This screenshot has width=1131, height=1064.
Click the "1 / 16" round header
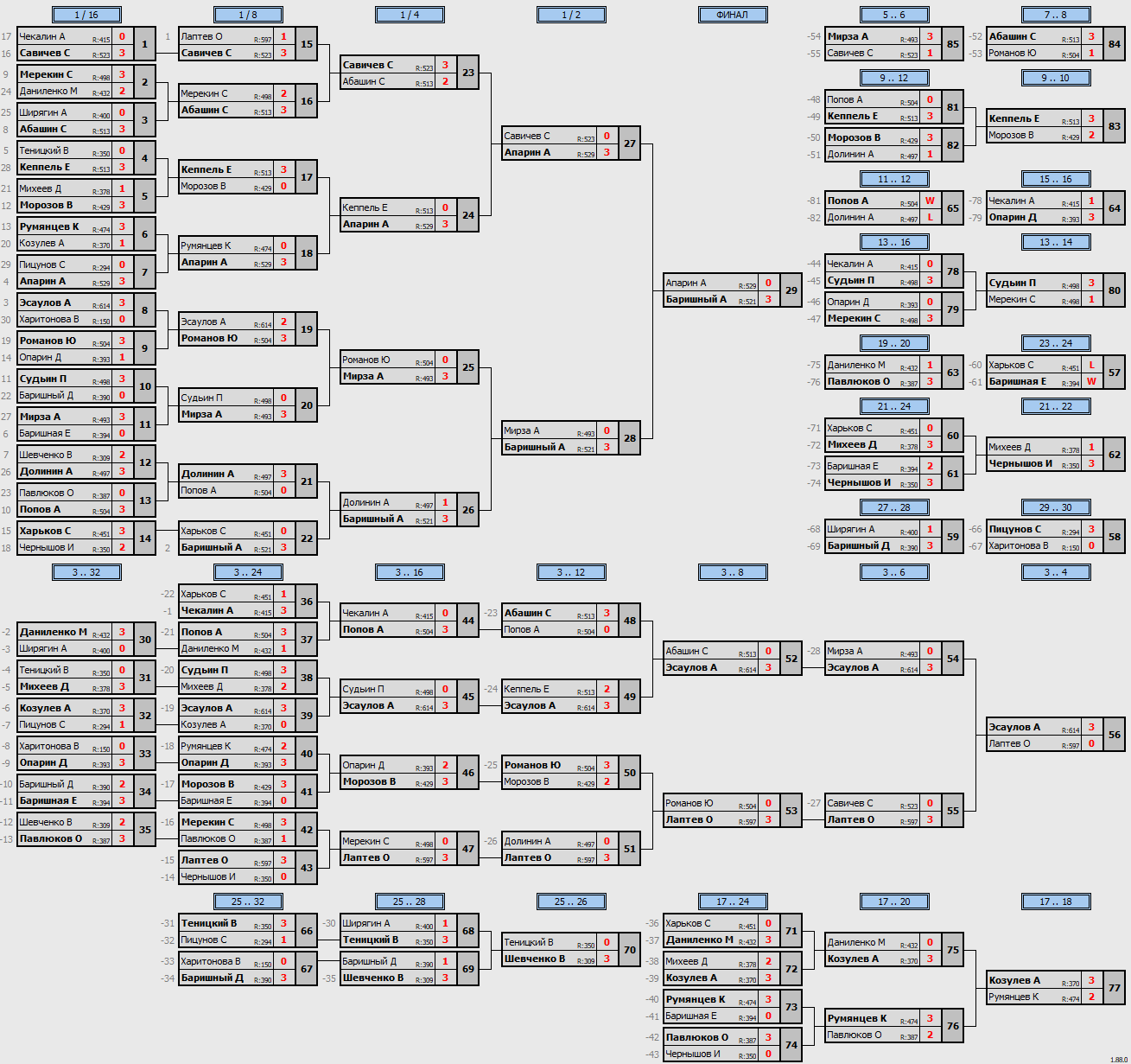(x=86, y=15)
